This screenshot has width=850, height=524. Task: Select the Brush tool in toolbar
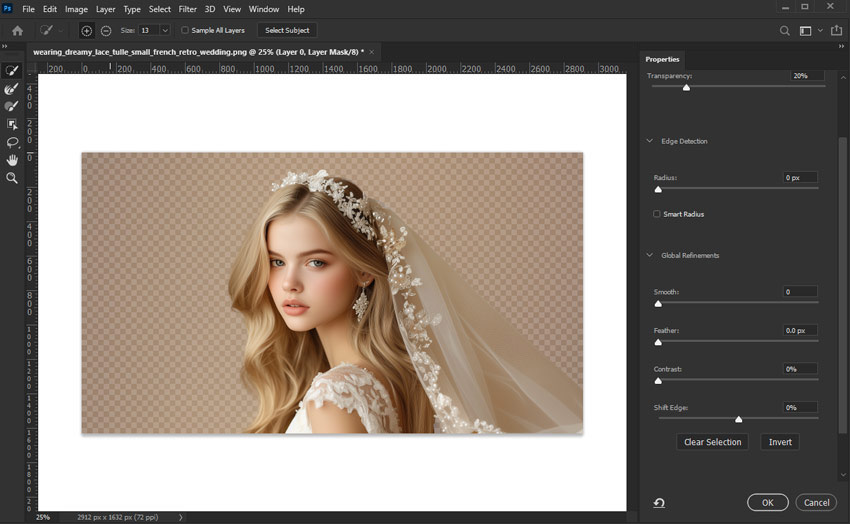pyautogui.click(x=12, y=106)
